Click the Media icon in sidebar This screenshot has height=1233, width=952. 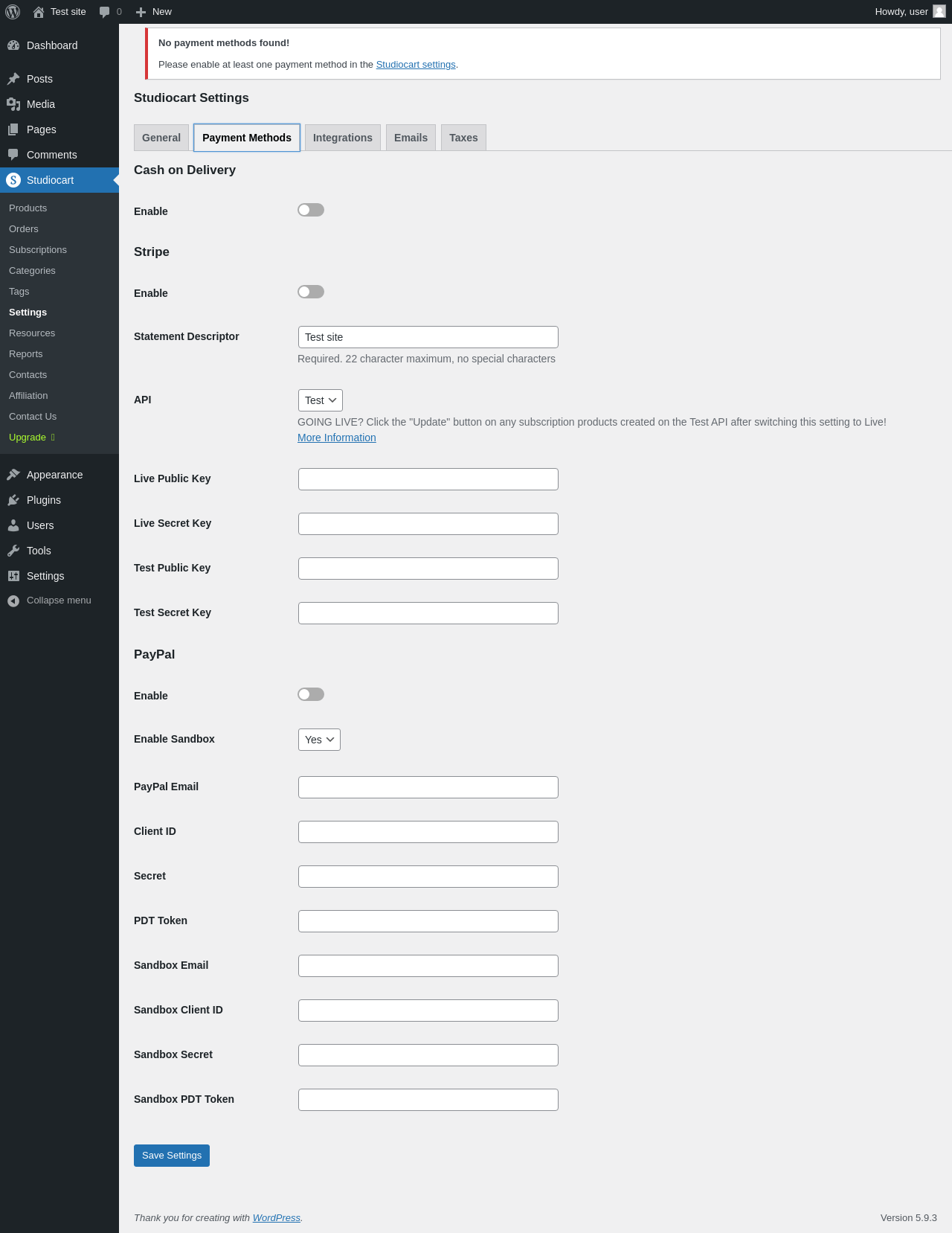13,104
